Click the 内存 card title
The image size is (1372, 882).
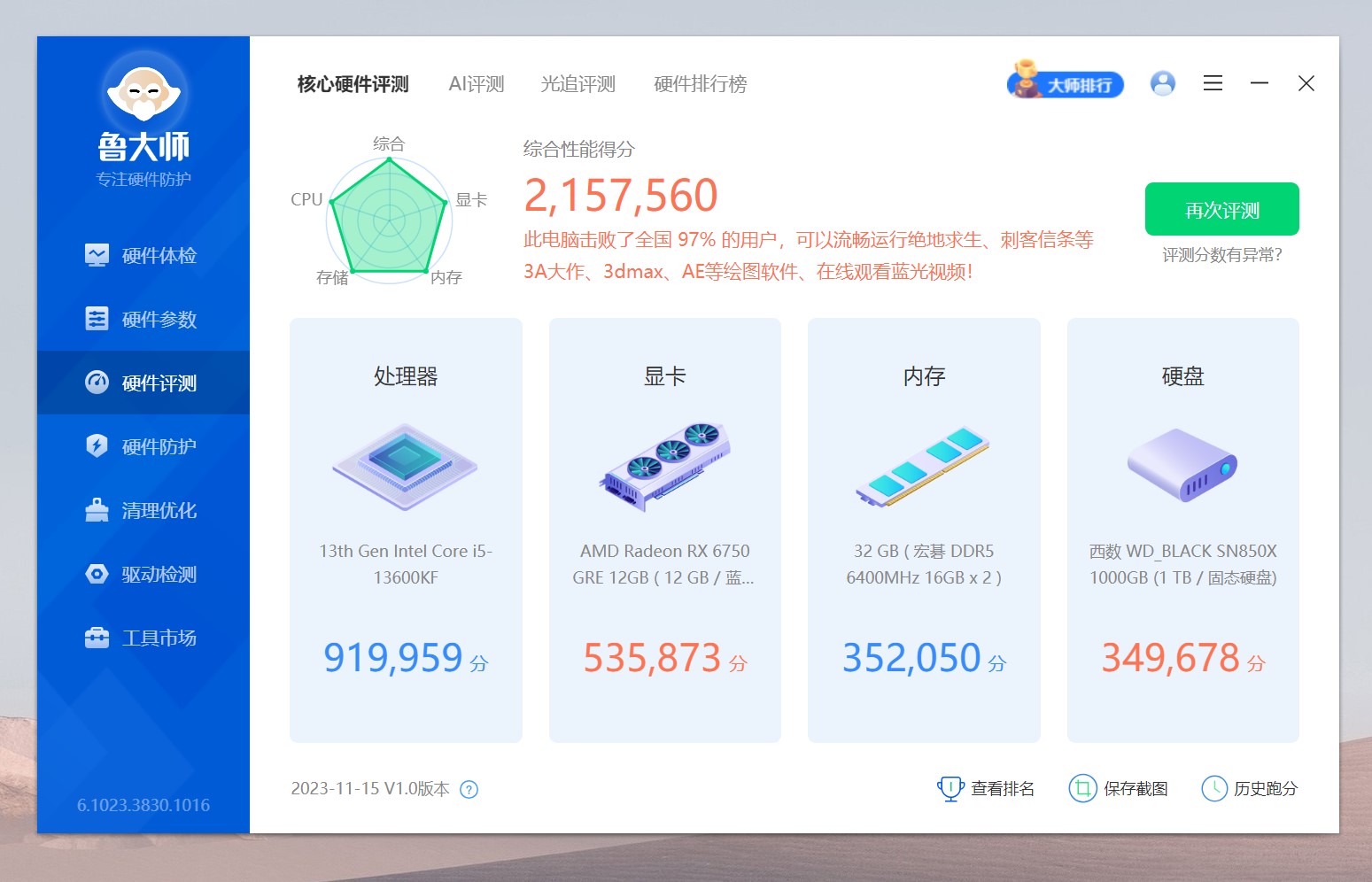tap(924, 376)
